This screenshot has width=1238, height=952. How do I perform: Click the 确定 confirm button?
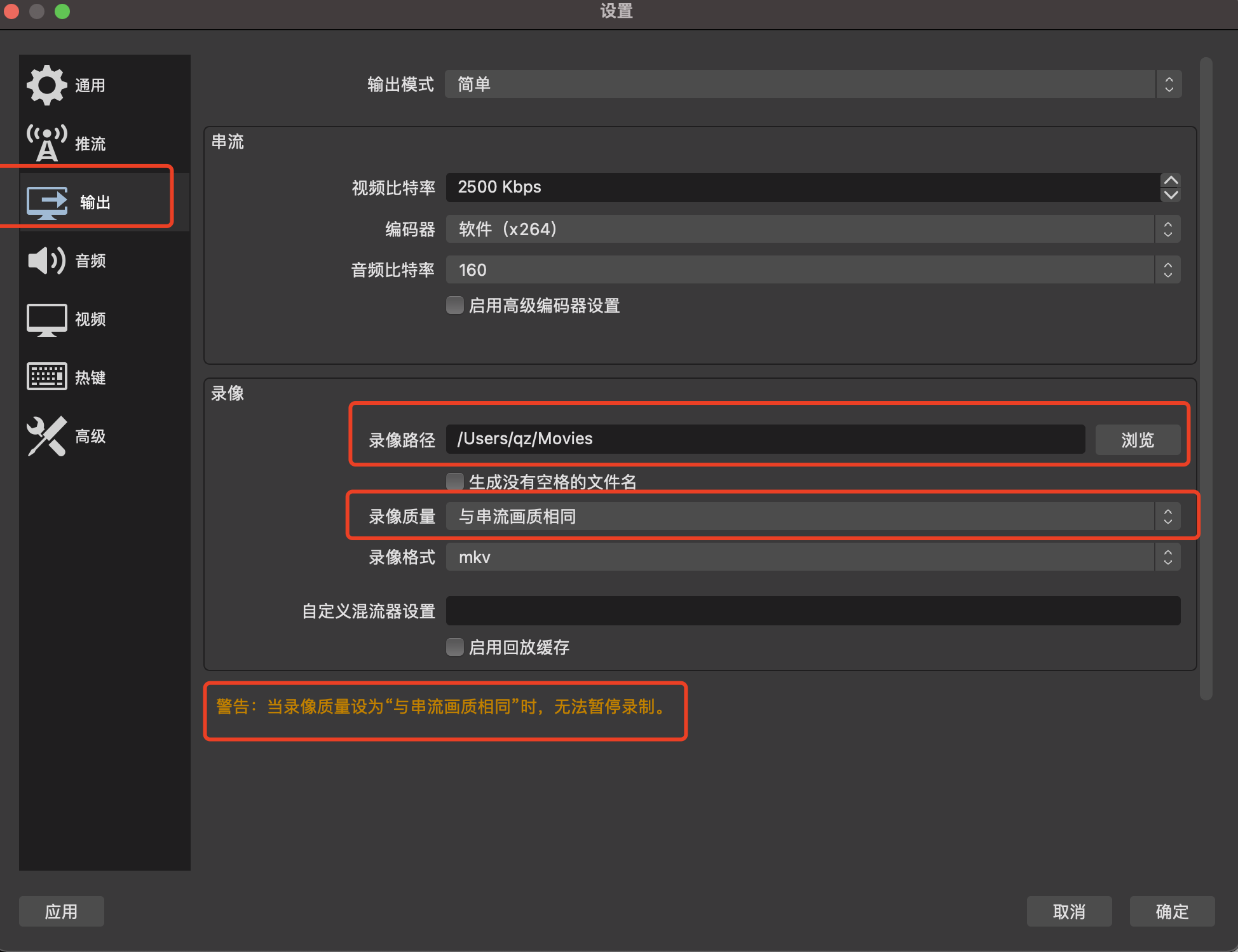1171,911
